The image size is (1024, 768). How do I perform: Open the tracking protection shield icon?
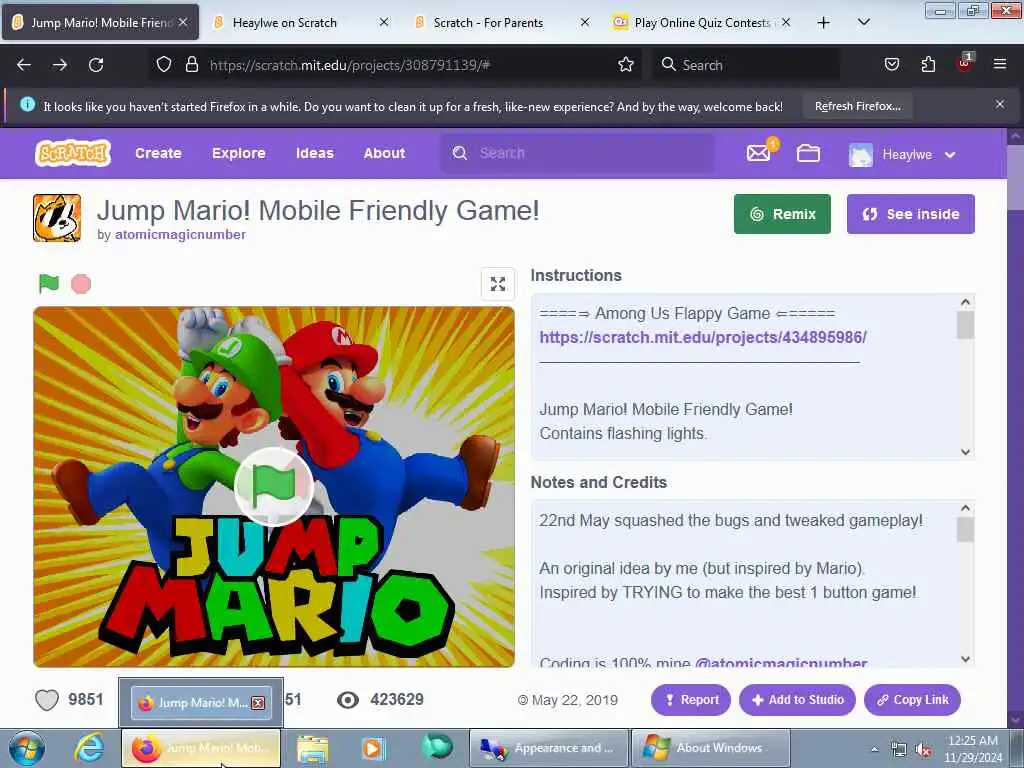coord(164,64)
